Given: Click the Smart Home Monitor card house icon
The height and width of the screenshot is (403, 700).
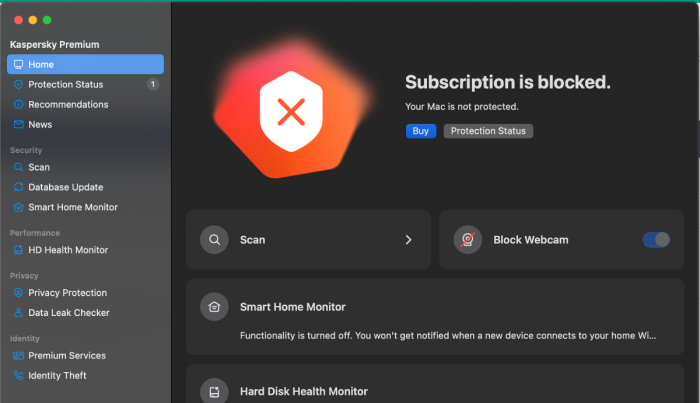Looking at the screenshot, I should click(x=214, y=307).
